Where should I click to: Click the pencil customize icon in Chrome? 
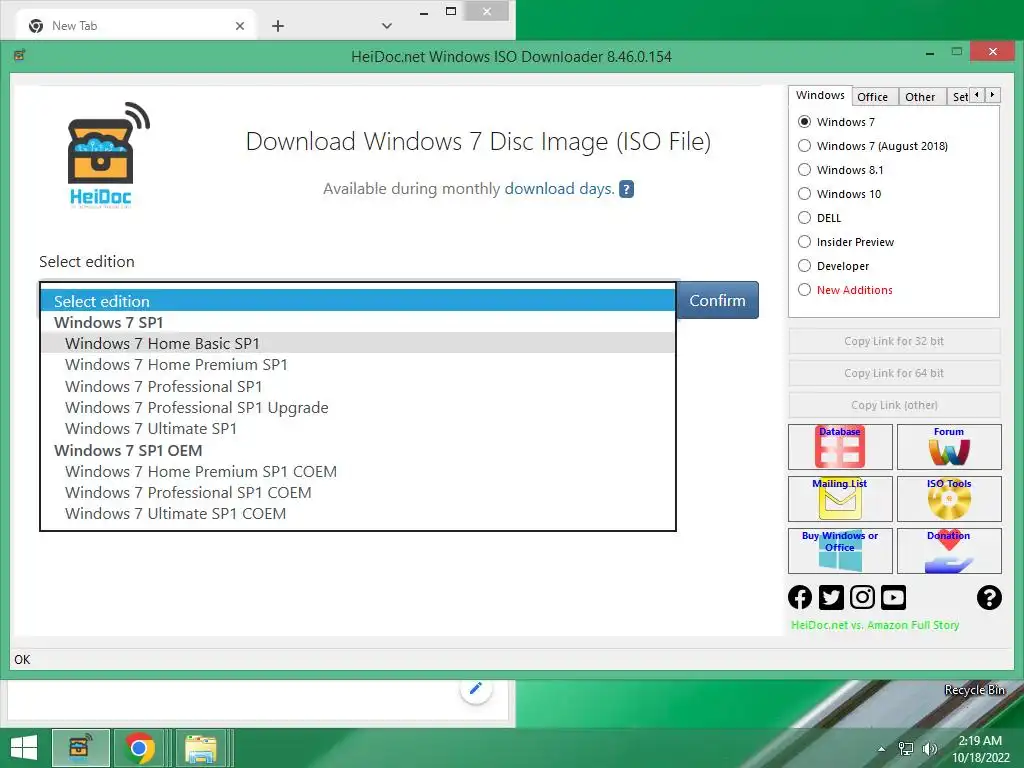pyautogui.click(x=476, y=688)
